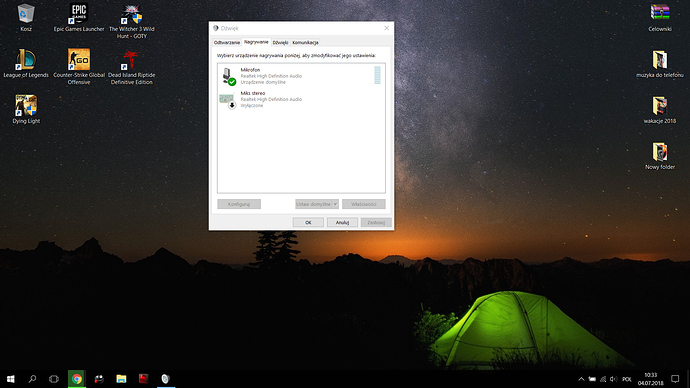Switch to the Dźwięki tab
The width and height of the screenshot is (690, 388).
280,43
